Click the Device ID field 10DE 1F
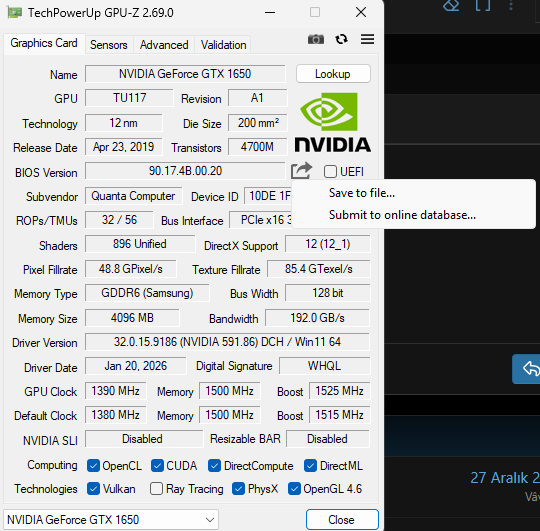Screen dimensions: 540x531 pyautogui.click(x=268, y=196)
